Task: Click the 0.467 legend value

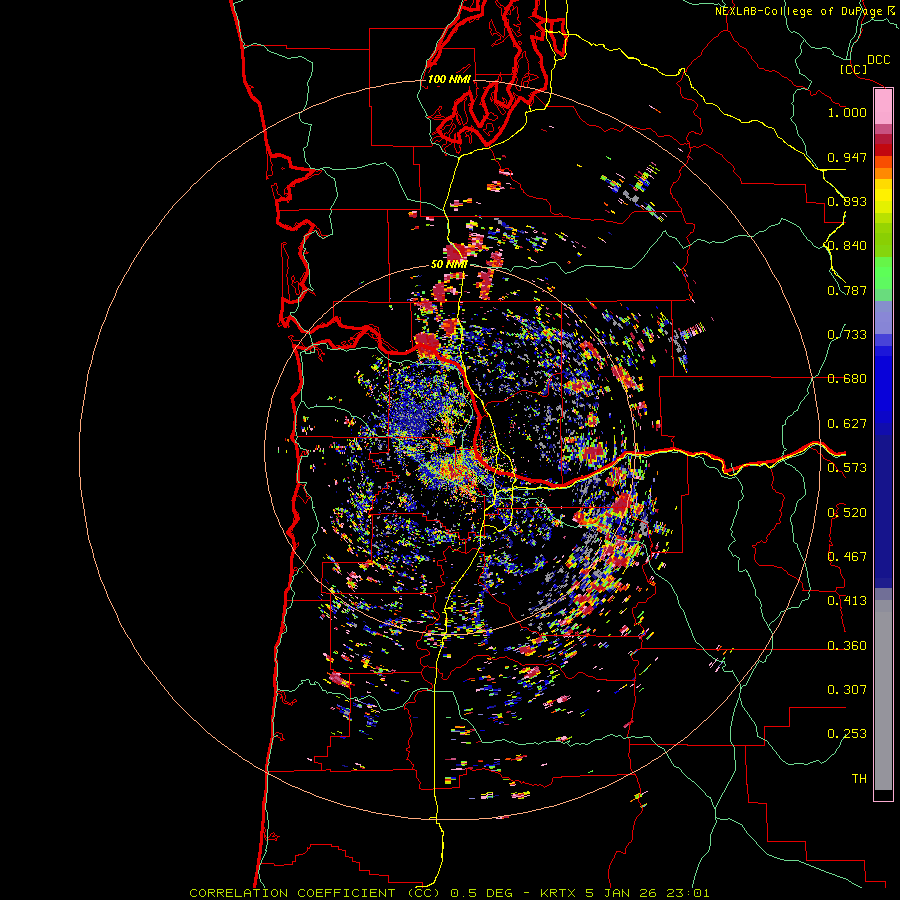Action: [x=847, y=557]
